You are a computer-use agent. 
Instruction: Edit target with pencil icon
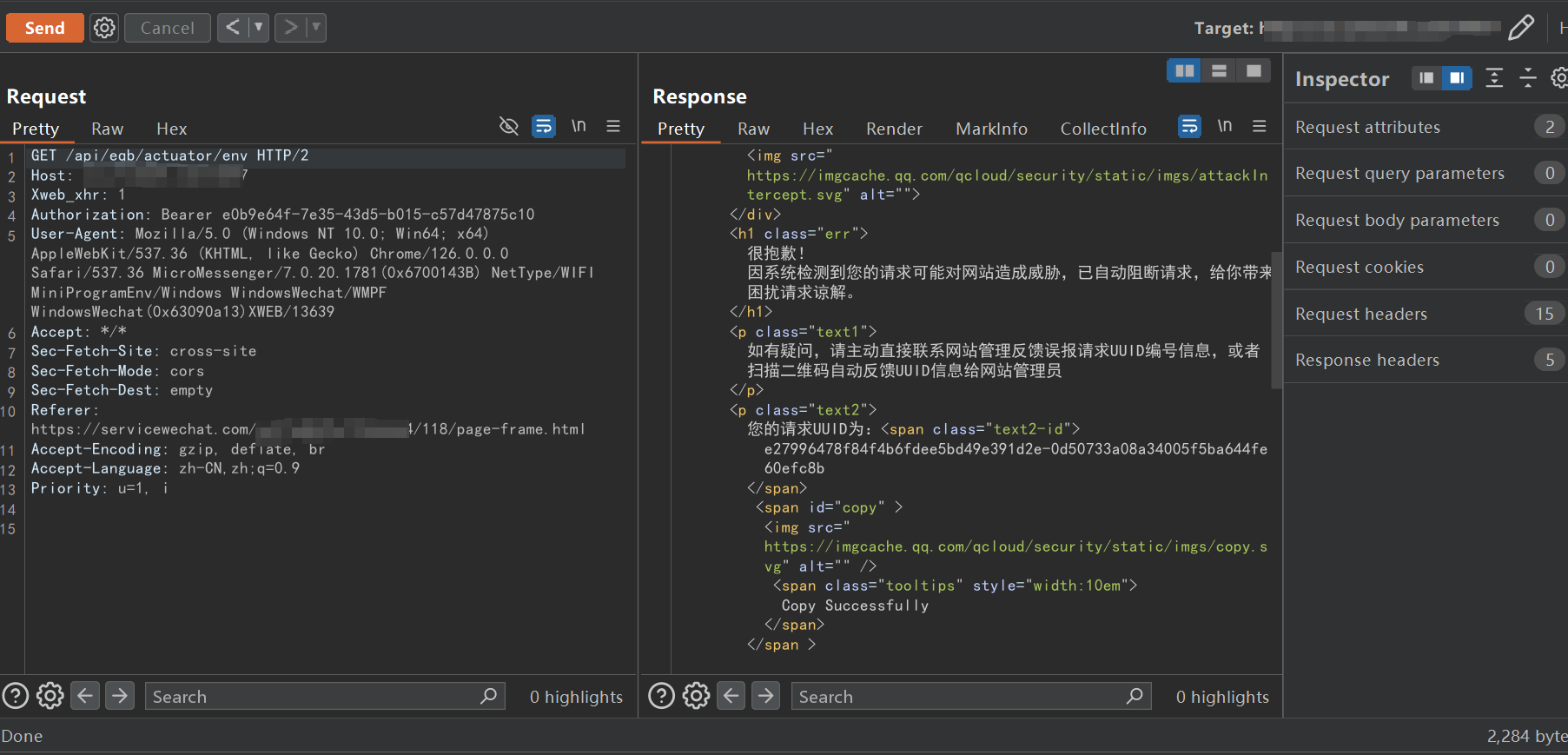click(1520, 28)
